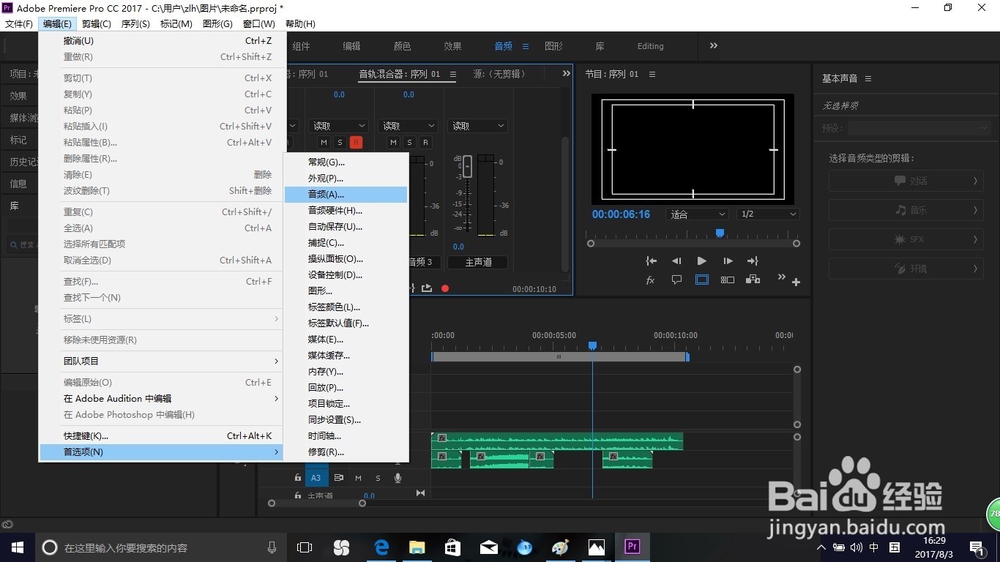Click the fx badge on the long audio clip
This screenshot has height=562, width=1000.
pyautogui.click(x=442, y=438)
